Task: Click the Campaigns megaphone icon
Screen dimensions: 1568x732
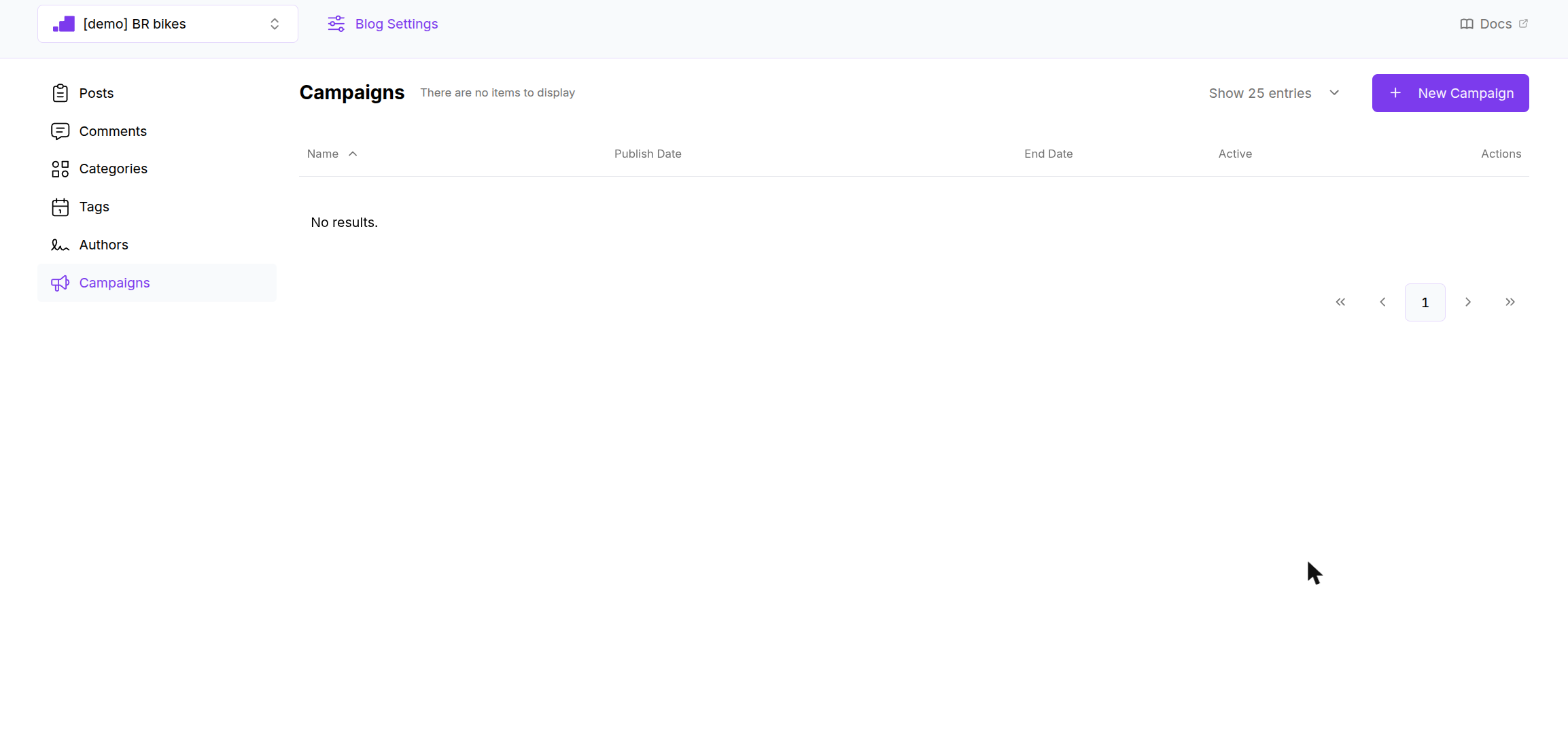Action: pyautogui.click(x=60, y=283)
